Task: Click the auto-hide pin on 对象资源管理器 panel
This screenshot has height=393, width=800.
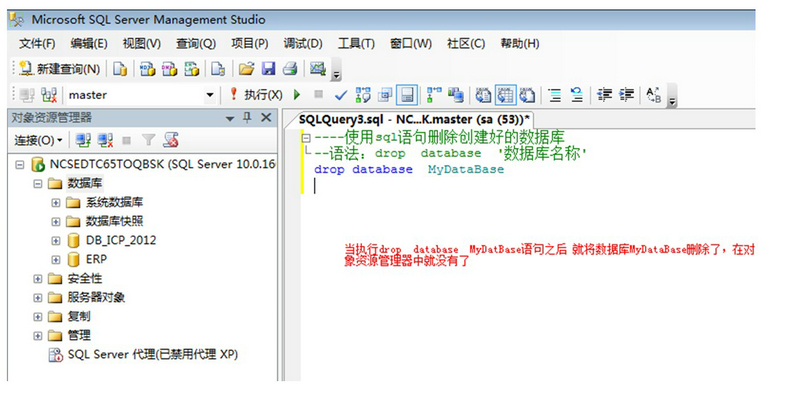Action: 247,118
